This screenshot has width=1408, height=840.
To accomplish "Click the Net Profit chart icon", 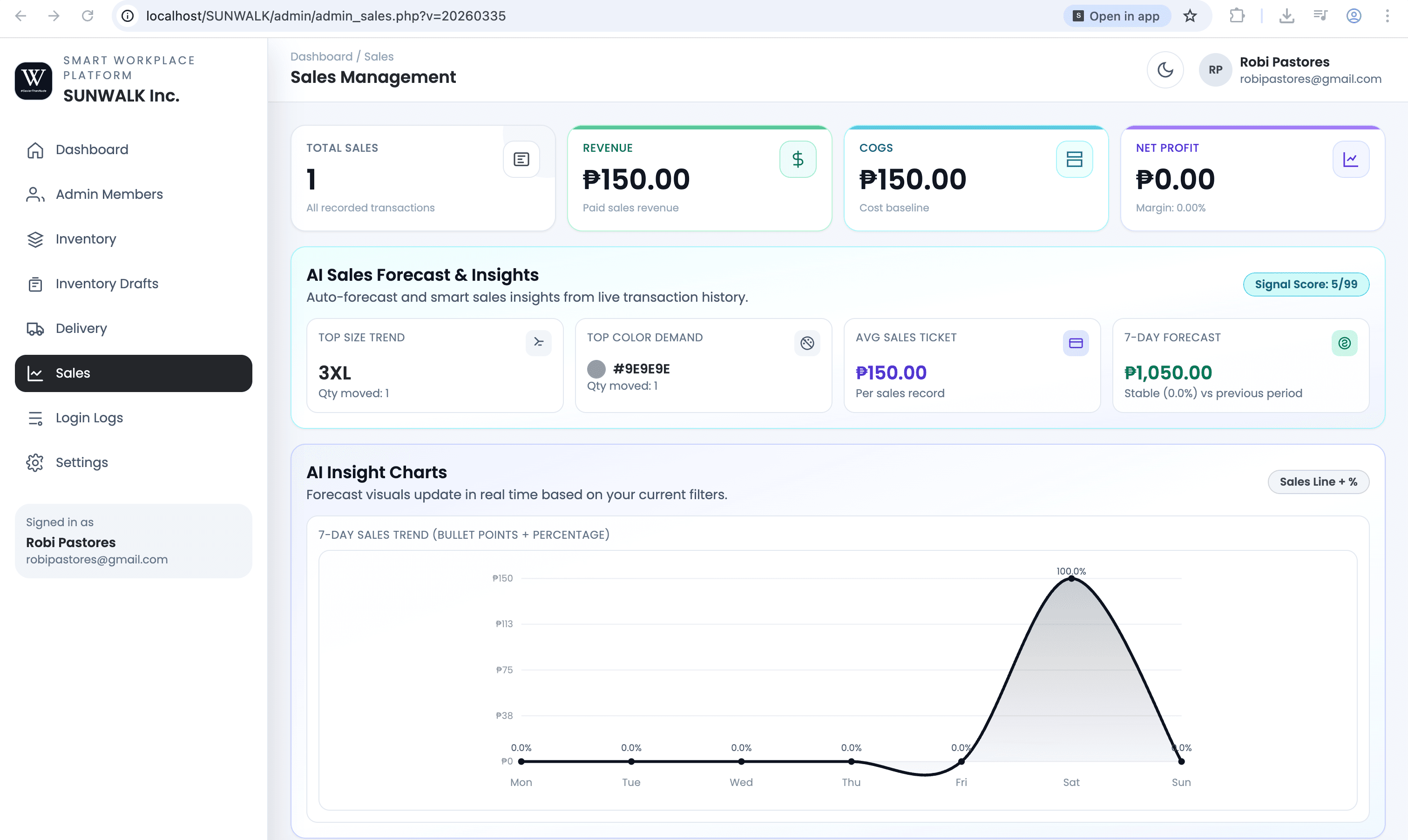I will 1351,159.
